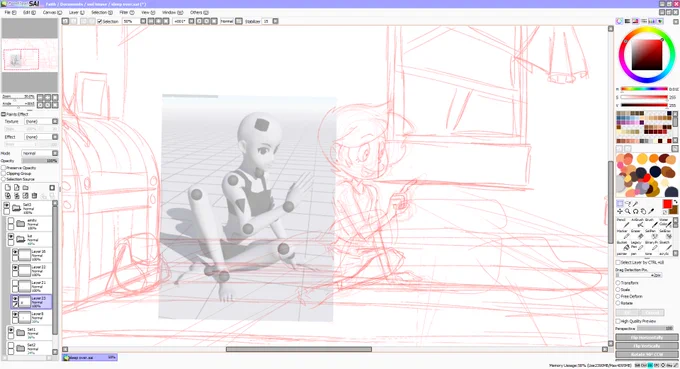Swap foreground and background colors

pos(675,202)
